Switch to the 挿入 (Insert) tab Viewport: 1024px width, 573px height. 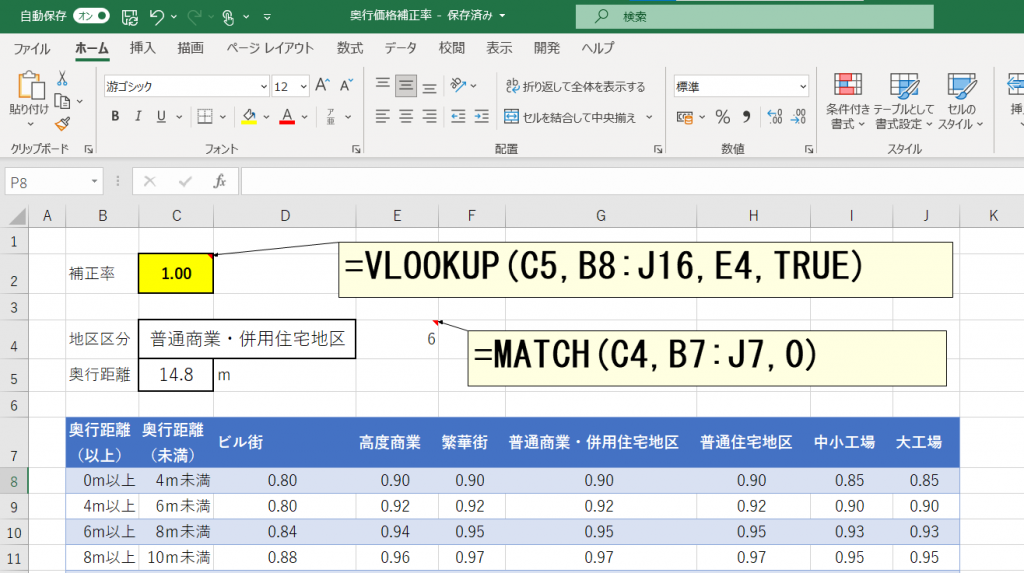pyautogui.click(x=143, y=48)
